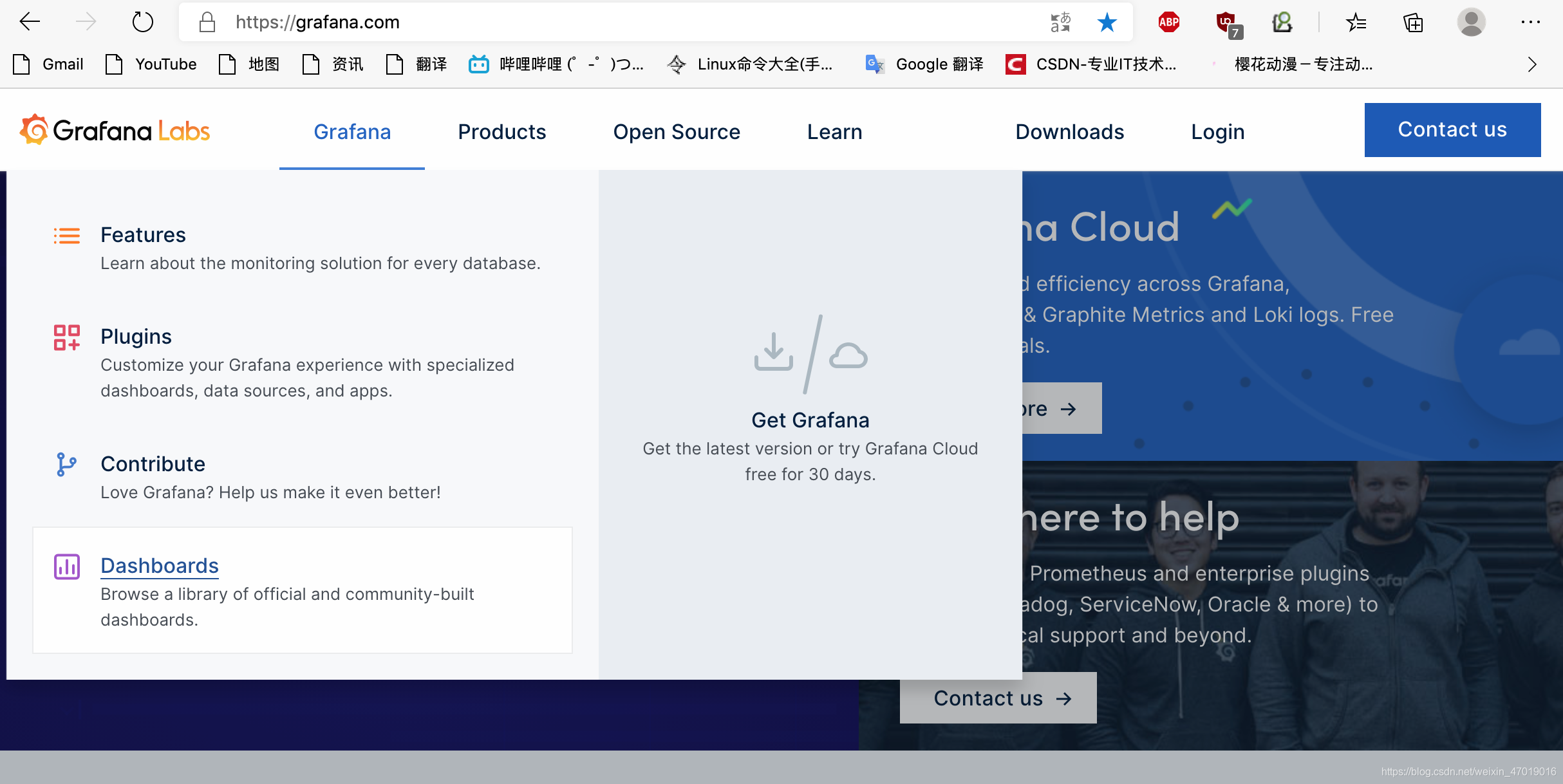Viewport: 1563px width, 784px height.
Task: Open the 翻译 bookmark
Action: point(416,64)
